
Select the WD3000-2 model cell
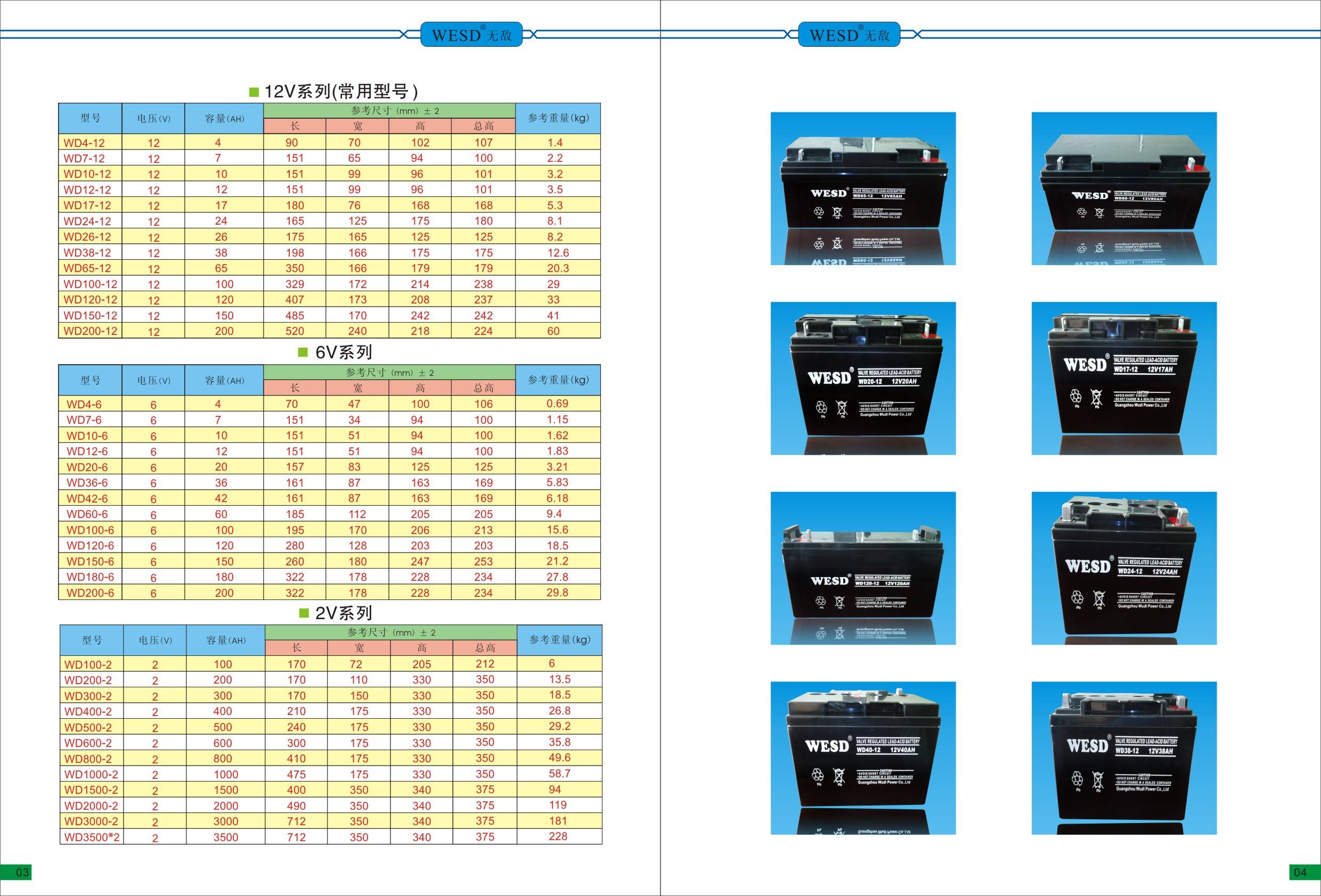pos(92,821)
